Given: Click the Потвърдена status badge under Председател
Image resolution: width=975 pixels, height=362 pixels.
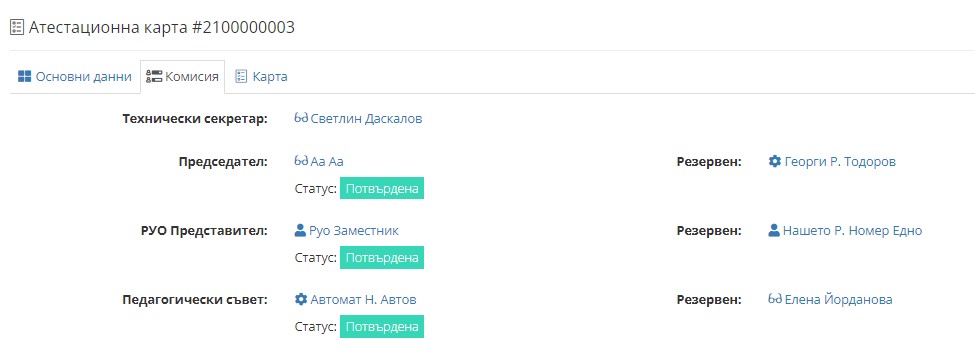Looking at the screenshot, I should pyautogui.click(x=382, y=188).
